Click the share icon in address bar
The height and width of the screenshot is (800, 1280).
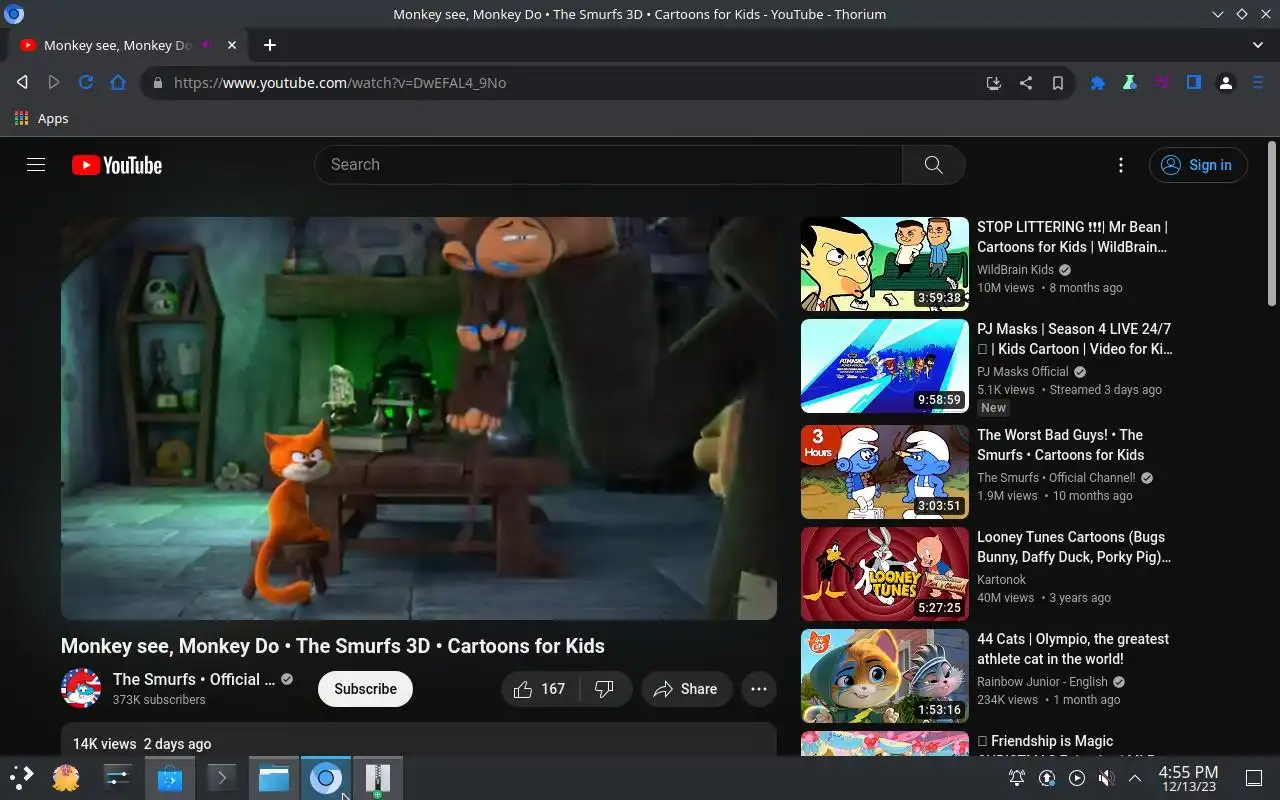1025,83
